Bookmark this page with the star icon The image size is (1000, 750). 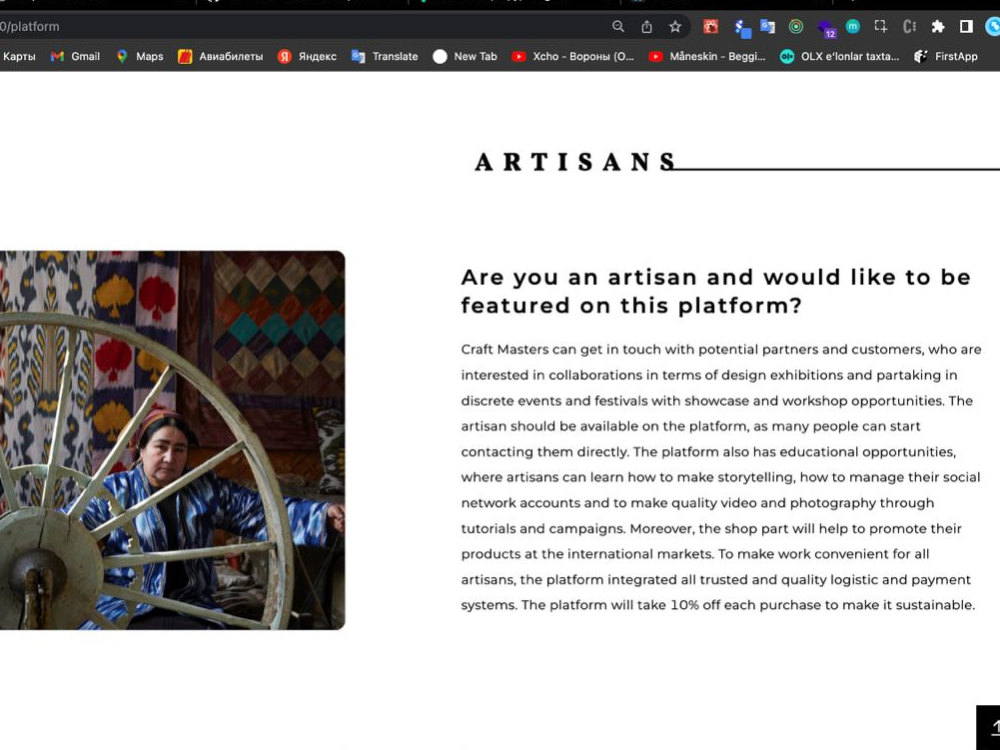(675, 26)
